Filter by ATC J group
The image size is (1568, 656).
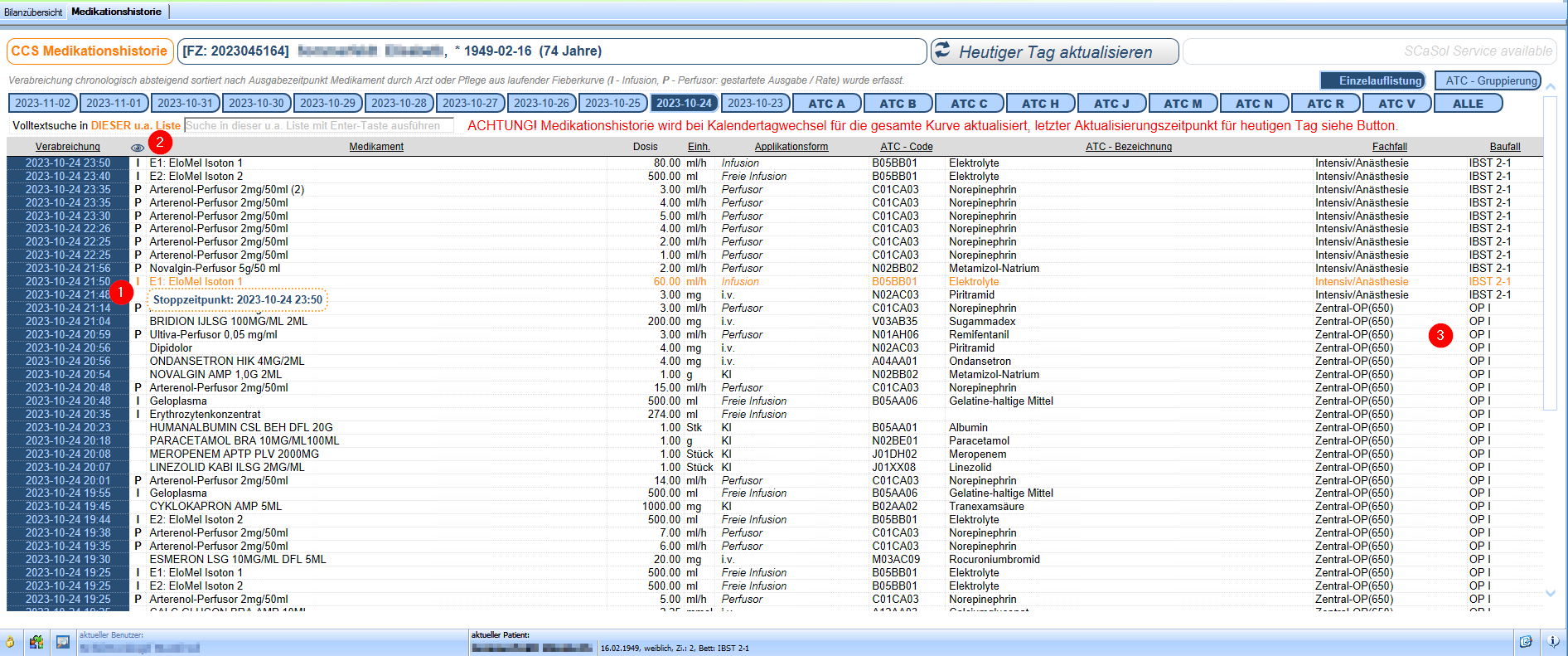(1111, 104)
